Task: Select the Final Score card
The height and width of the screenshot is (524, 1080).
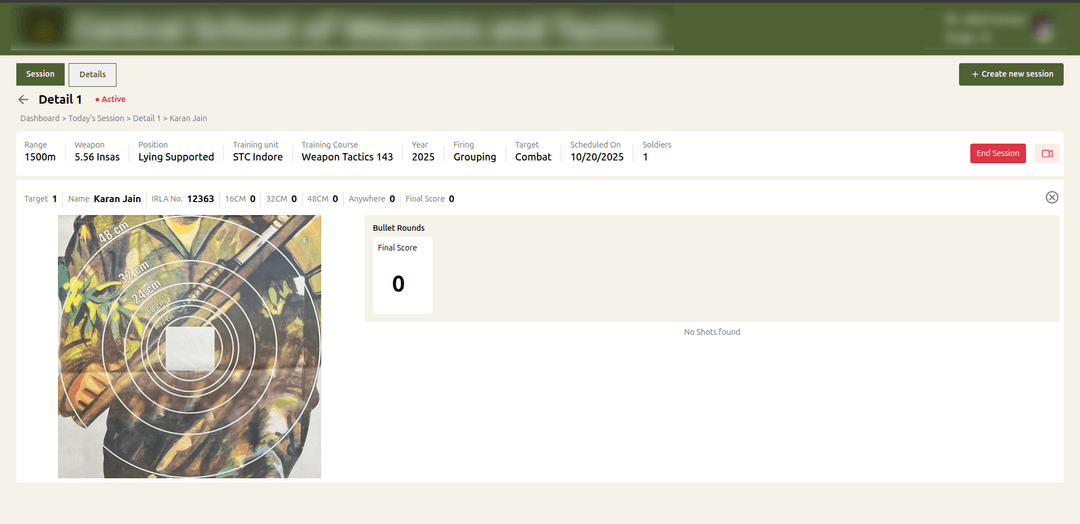Action: [x=402, y=276]
